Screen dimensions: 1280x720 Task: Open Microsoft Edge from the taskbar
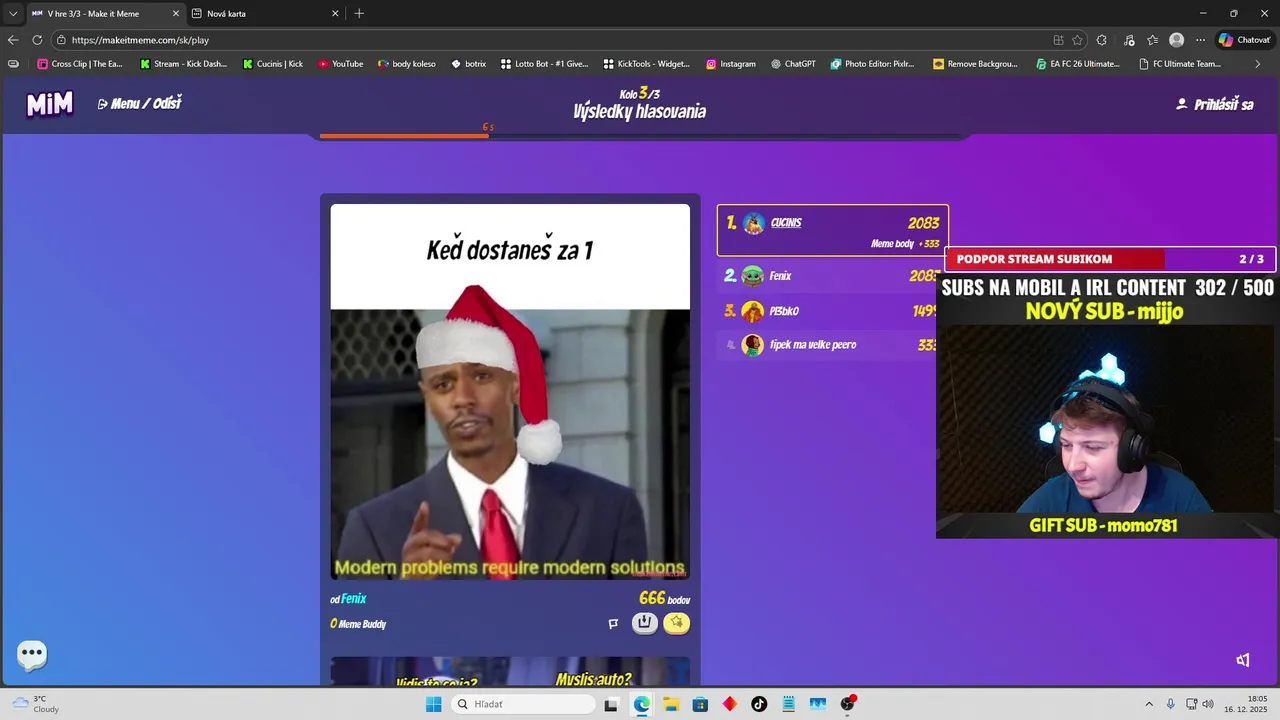point(642,704)
